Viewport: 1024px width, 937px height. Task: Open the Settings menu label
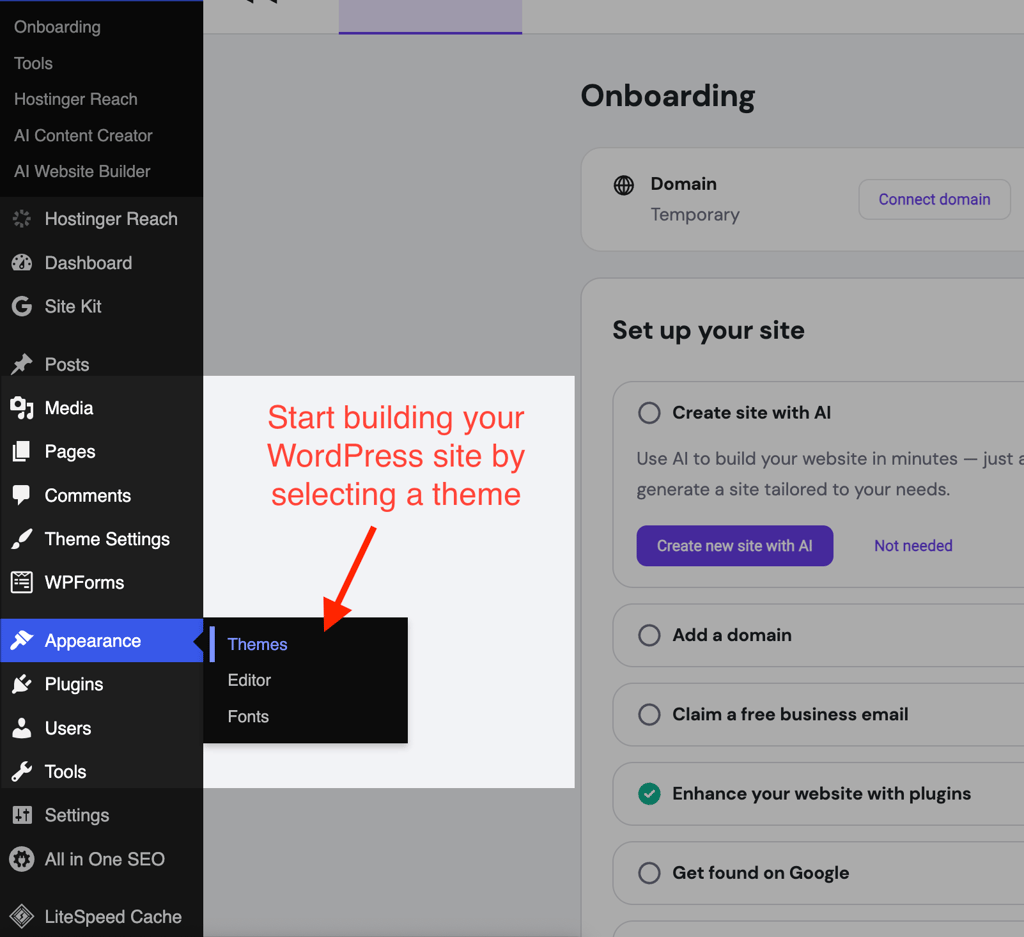point(76,816)
